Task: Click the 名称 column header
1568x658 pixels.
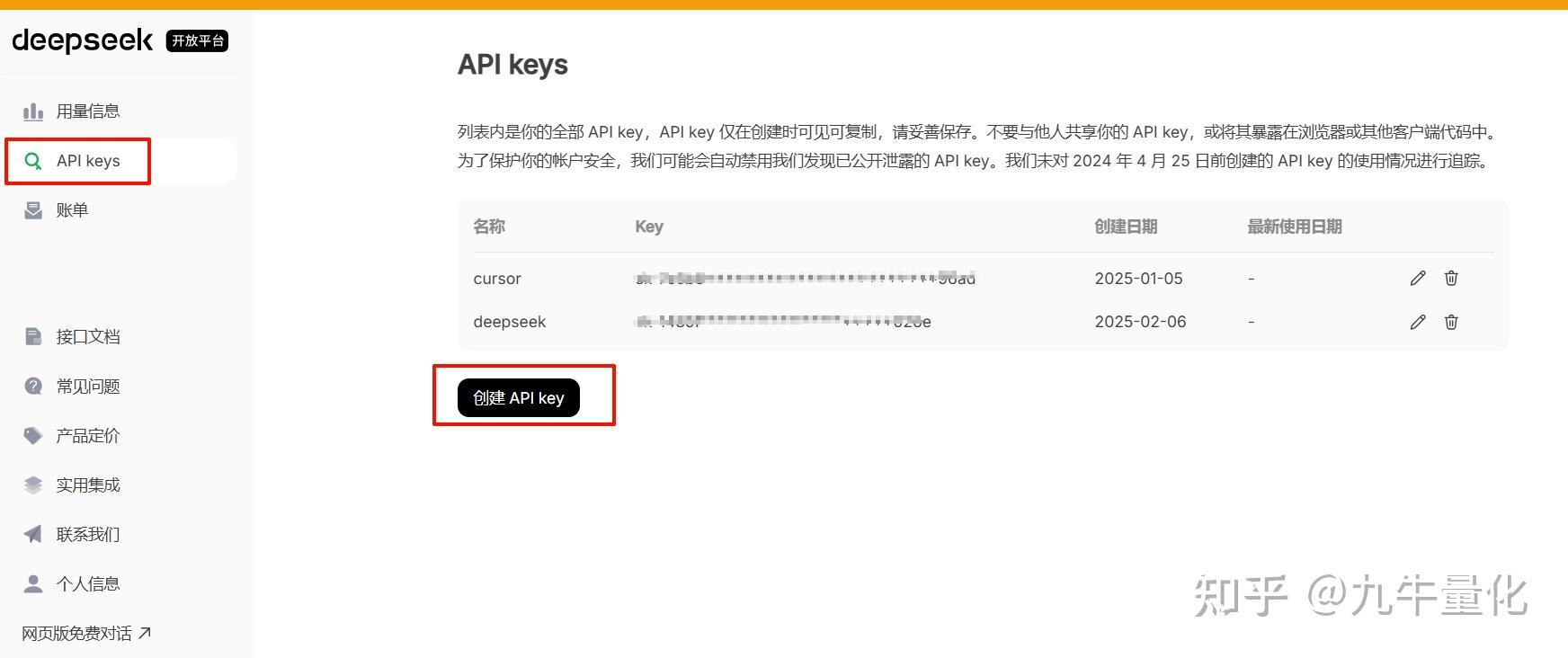Action: coord(489,227)
